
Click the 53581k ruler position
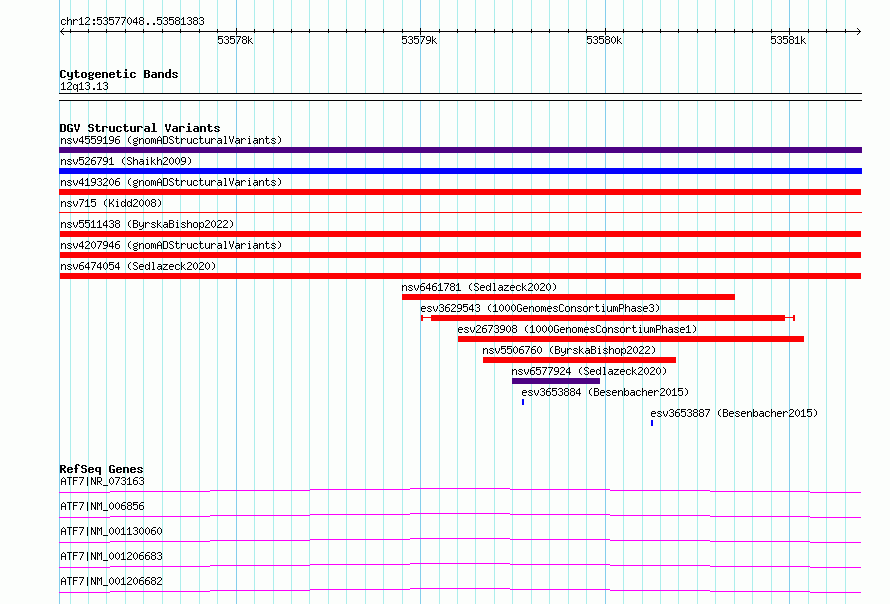[788, 40]
